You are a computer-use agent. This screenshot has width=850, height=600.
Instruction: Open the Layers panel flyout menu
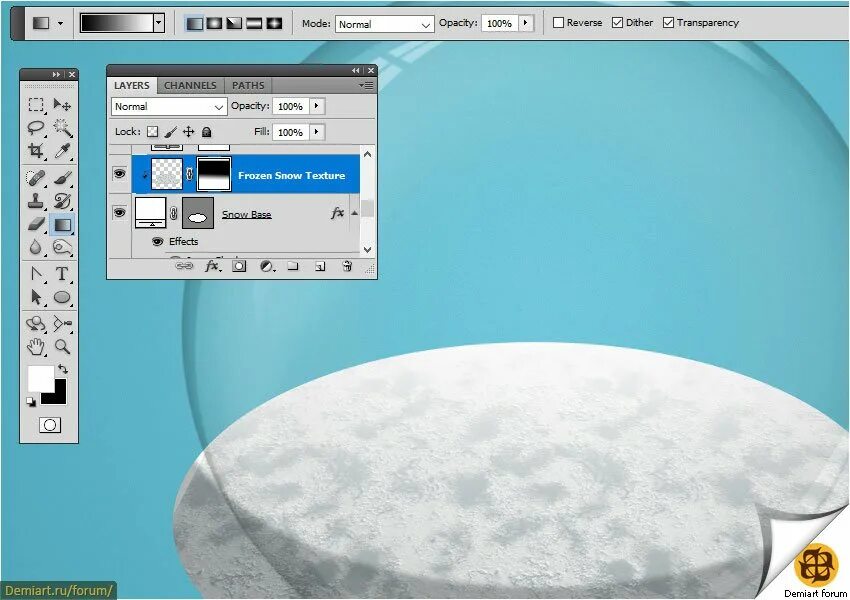point(366,86)
